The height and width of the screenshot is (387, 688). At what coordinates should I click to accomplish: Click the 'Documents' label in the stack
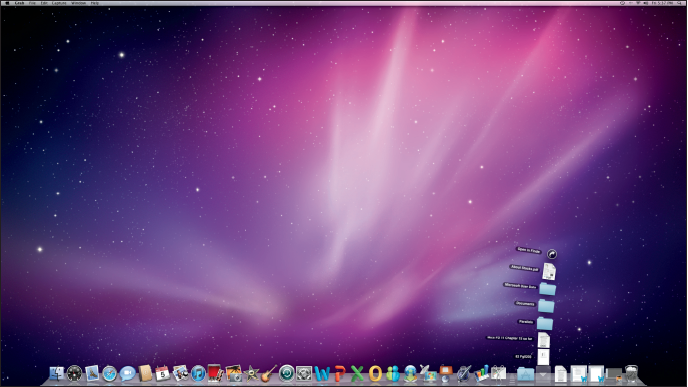pyautogui.click(x=525, y=304)
